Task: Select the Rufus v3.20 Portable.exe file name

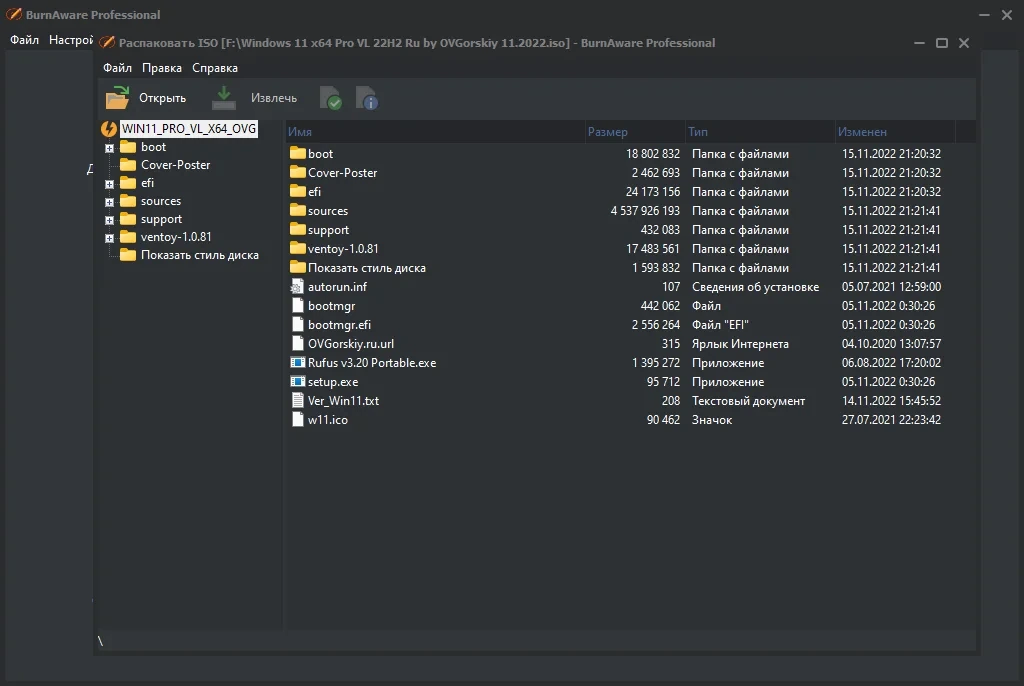Action: [372, 363]
